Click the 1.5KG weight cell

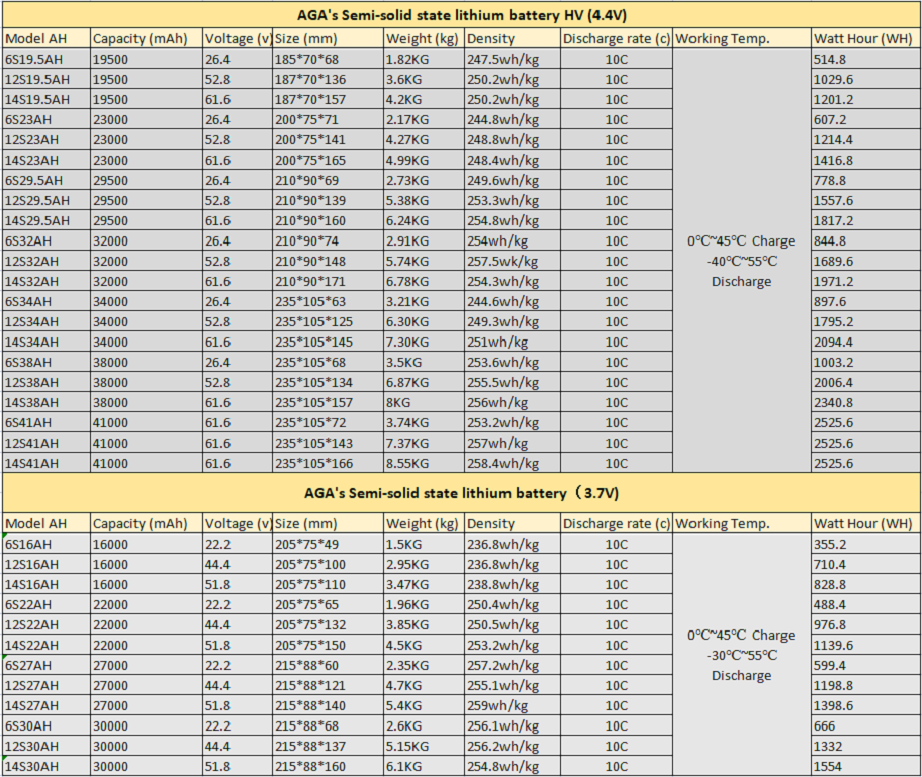click(424, 544)
